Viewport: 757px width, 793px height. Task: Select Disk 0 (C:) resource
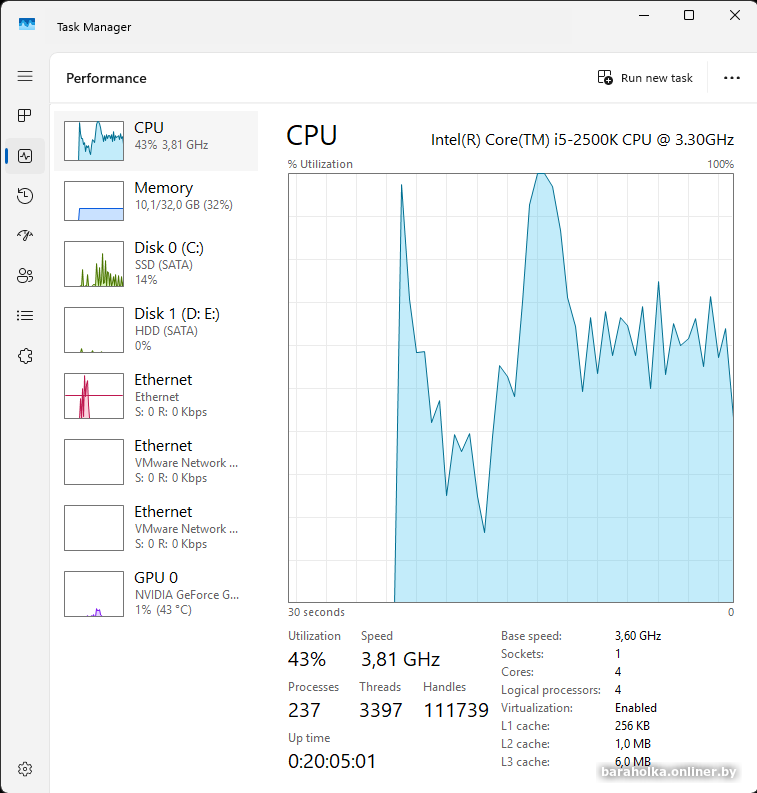(x=156, y=263)
